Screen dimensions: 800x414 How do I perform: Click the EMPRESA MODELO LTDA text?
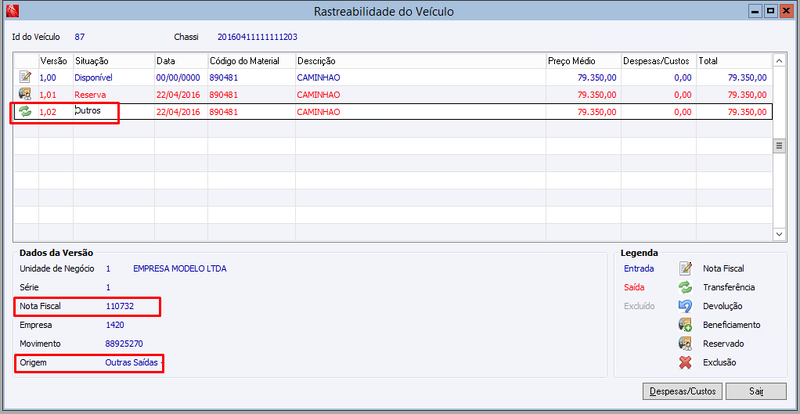(x=180, y=269)
